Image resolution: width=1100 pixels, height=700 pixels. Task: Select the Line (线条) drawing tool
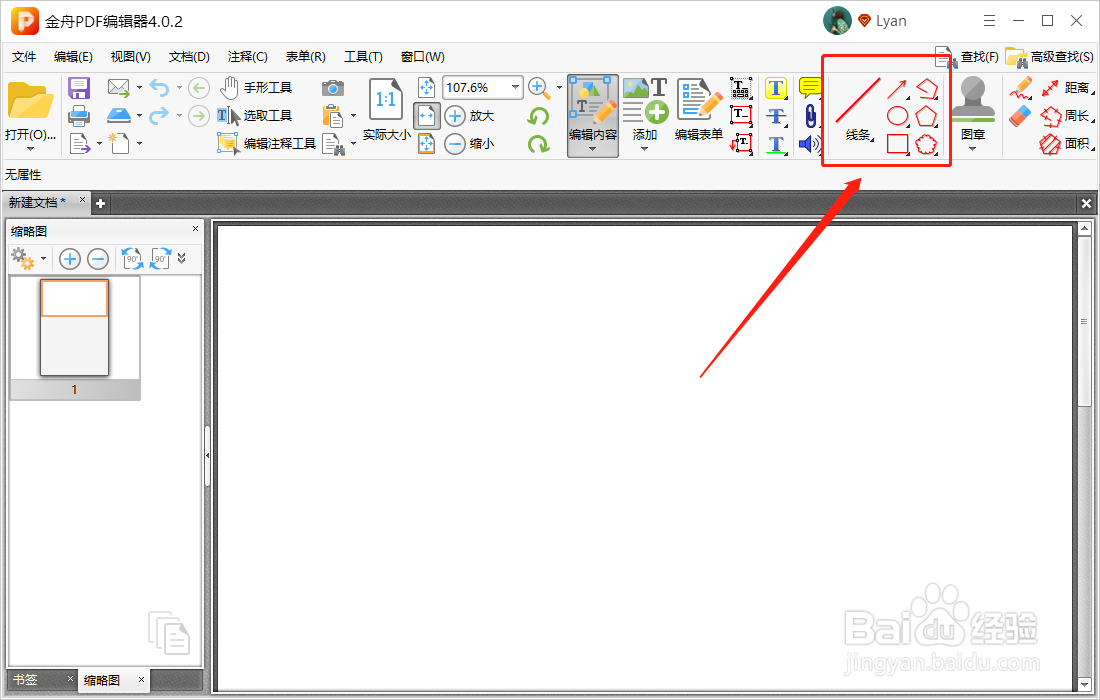coord(857,109)
